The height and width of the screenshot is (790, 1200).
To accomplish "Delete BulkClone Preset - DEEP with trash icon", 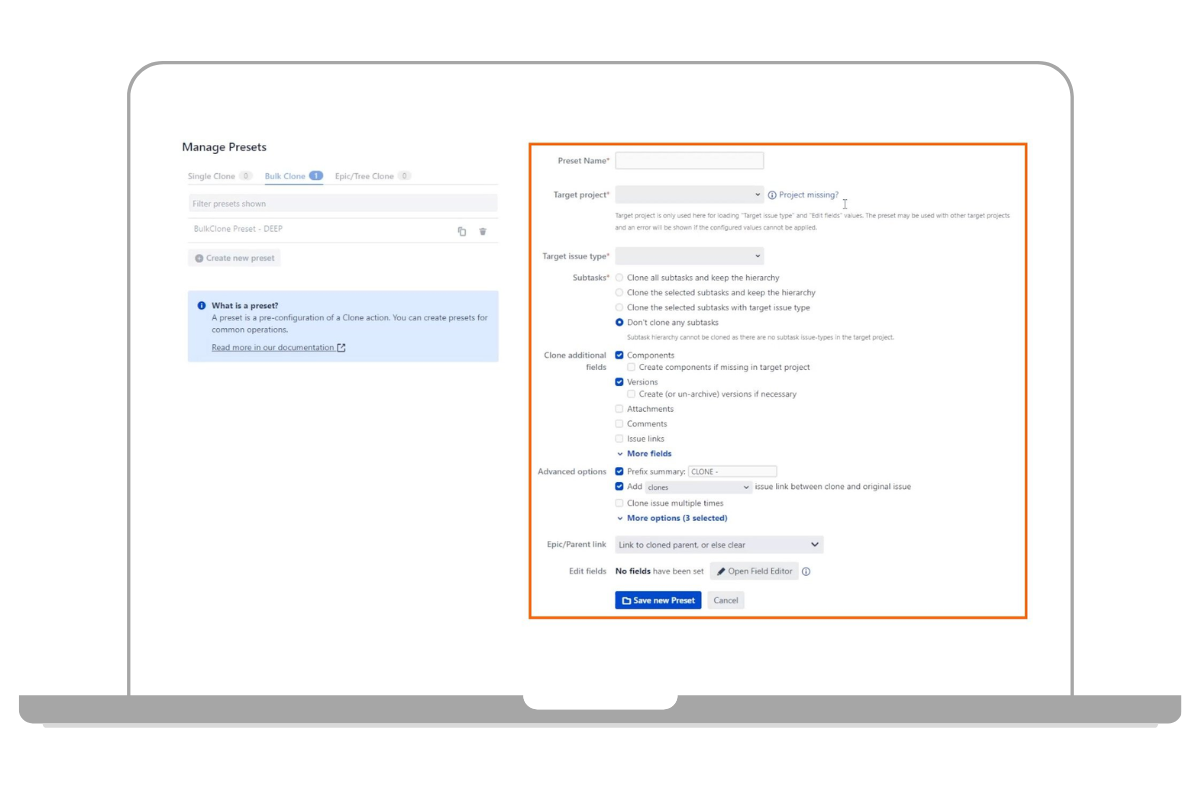I will [483, 231].
